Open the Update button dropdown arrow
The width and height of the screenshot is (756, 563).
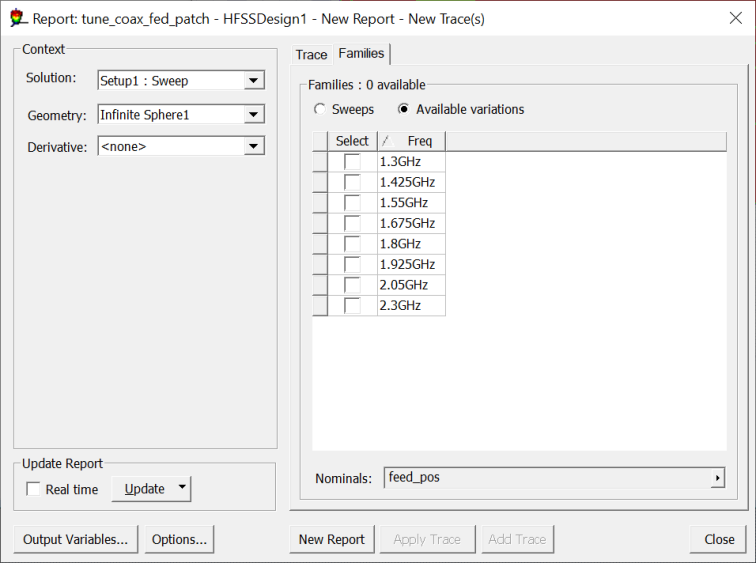click(181, 488)
